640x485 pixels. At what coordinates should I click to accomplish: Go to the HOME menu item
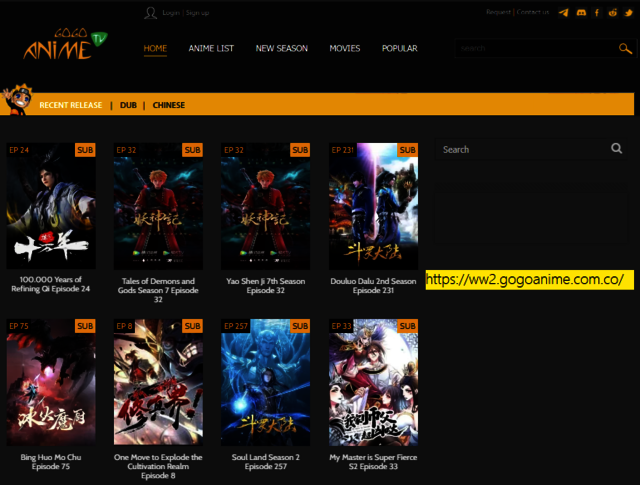[x=155, y=48]
